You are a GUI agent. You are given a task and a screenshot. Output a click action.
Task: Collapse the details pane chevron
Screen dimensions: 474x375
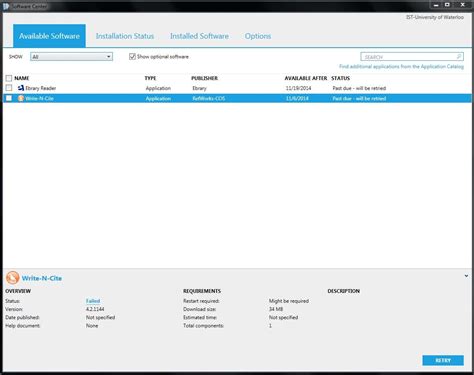466,276
